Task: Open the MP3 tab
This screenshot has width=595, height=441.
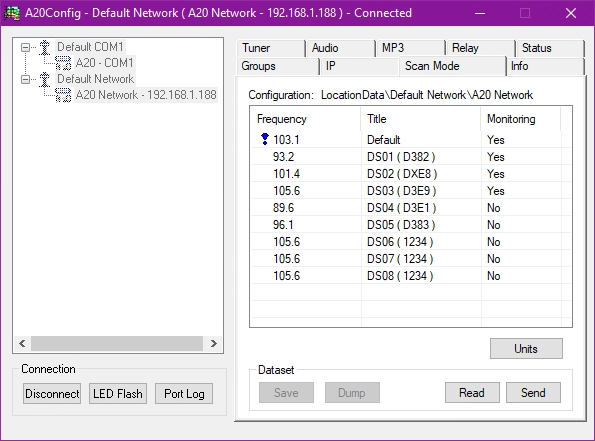Action: [x=410, y=48]
